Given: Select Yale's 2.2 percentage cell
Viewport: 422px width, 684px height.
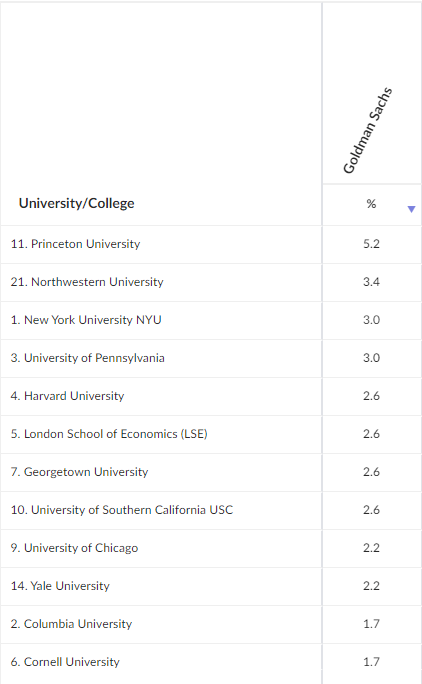Looking at the screenshot, I should click(x=371, y=586).
